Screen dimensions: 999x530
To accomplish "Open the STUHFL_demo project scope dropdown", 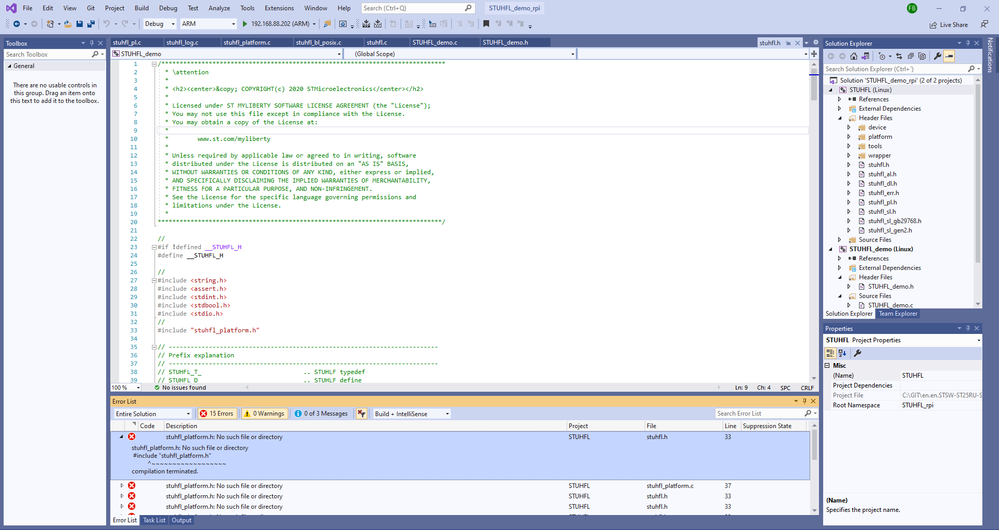I will pos(227,54).
